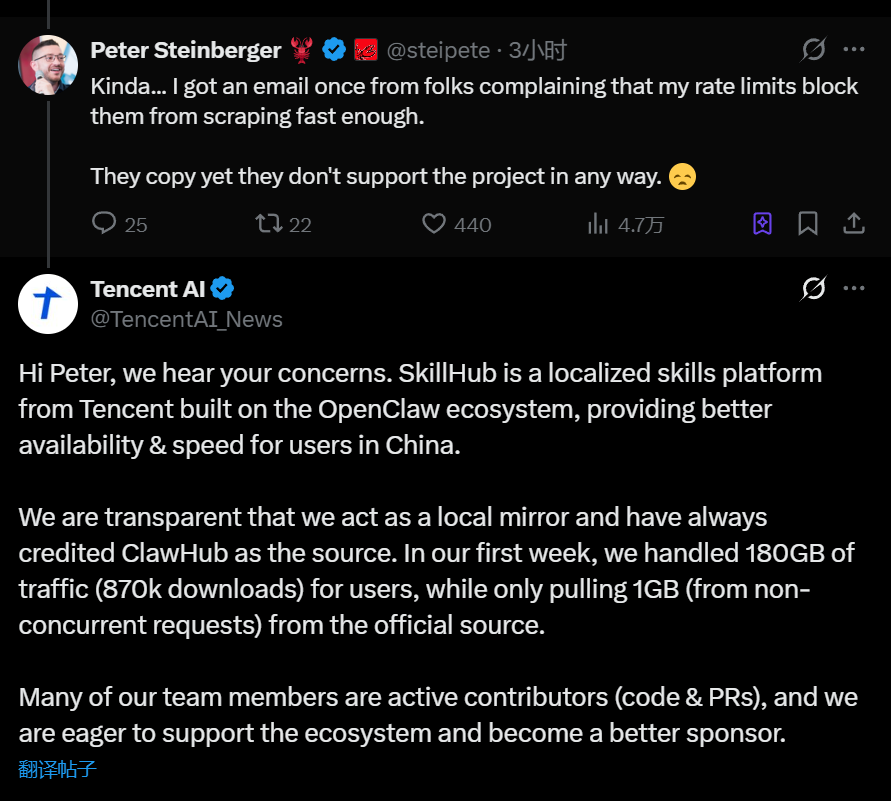Open more options on Peter's tweet
The width and height of the screenshot is (891, 801).
854,49
